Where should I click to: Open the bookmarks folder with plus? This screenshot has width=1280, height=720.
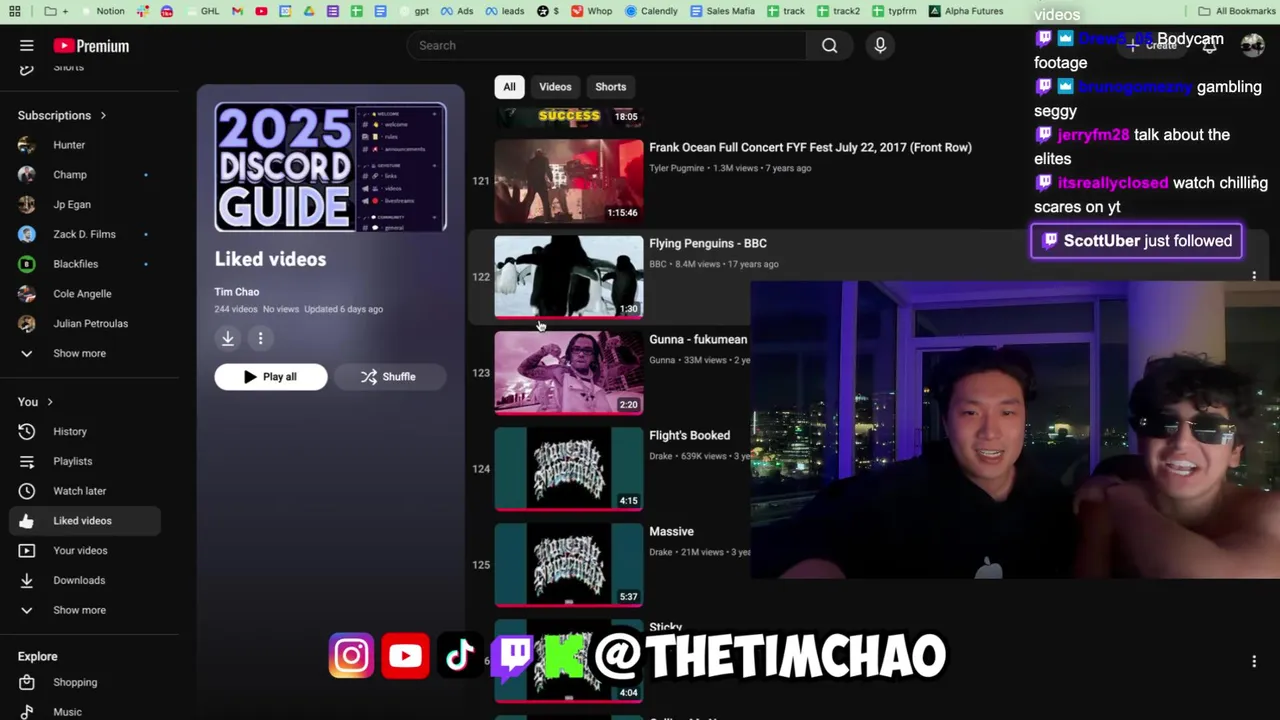pos(56,11)
